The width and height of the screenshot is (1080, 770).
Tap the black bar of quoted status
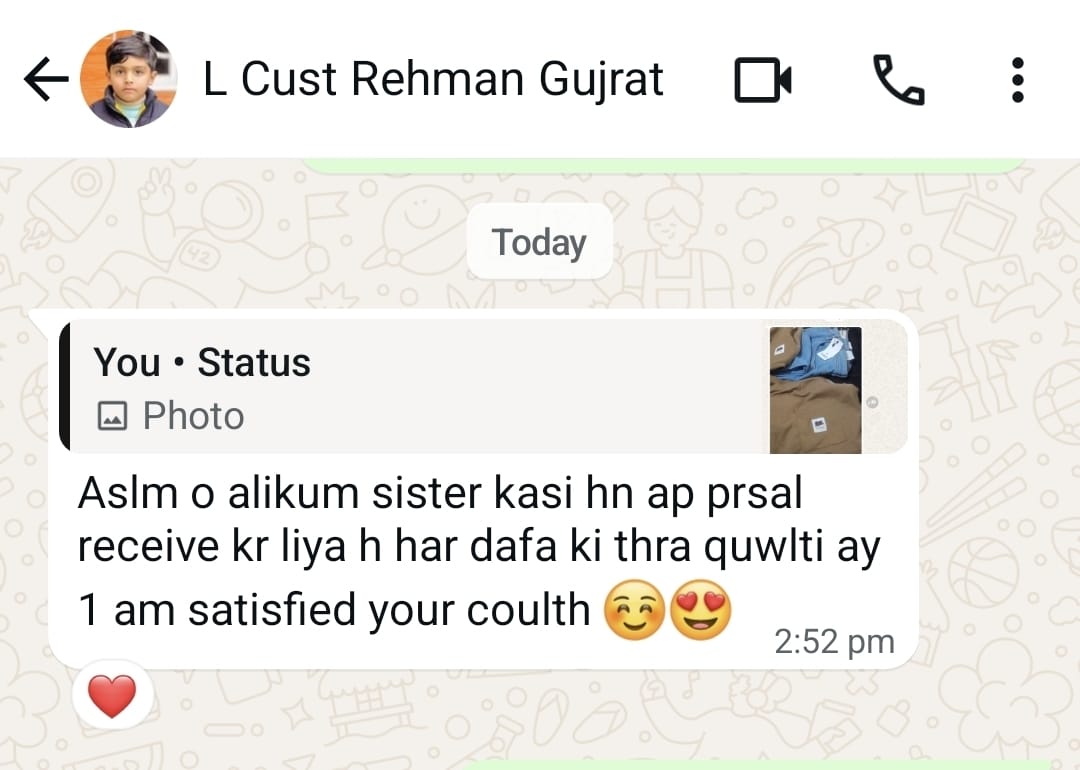coord(65,387)
